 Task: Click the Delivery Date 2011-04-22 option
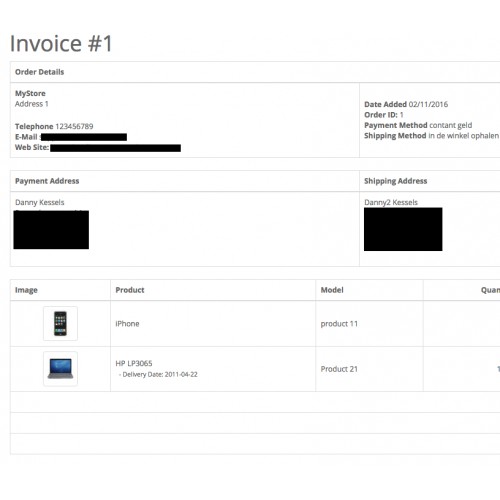(158, 374)
